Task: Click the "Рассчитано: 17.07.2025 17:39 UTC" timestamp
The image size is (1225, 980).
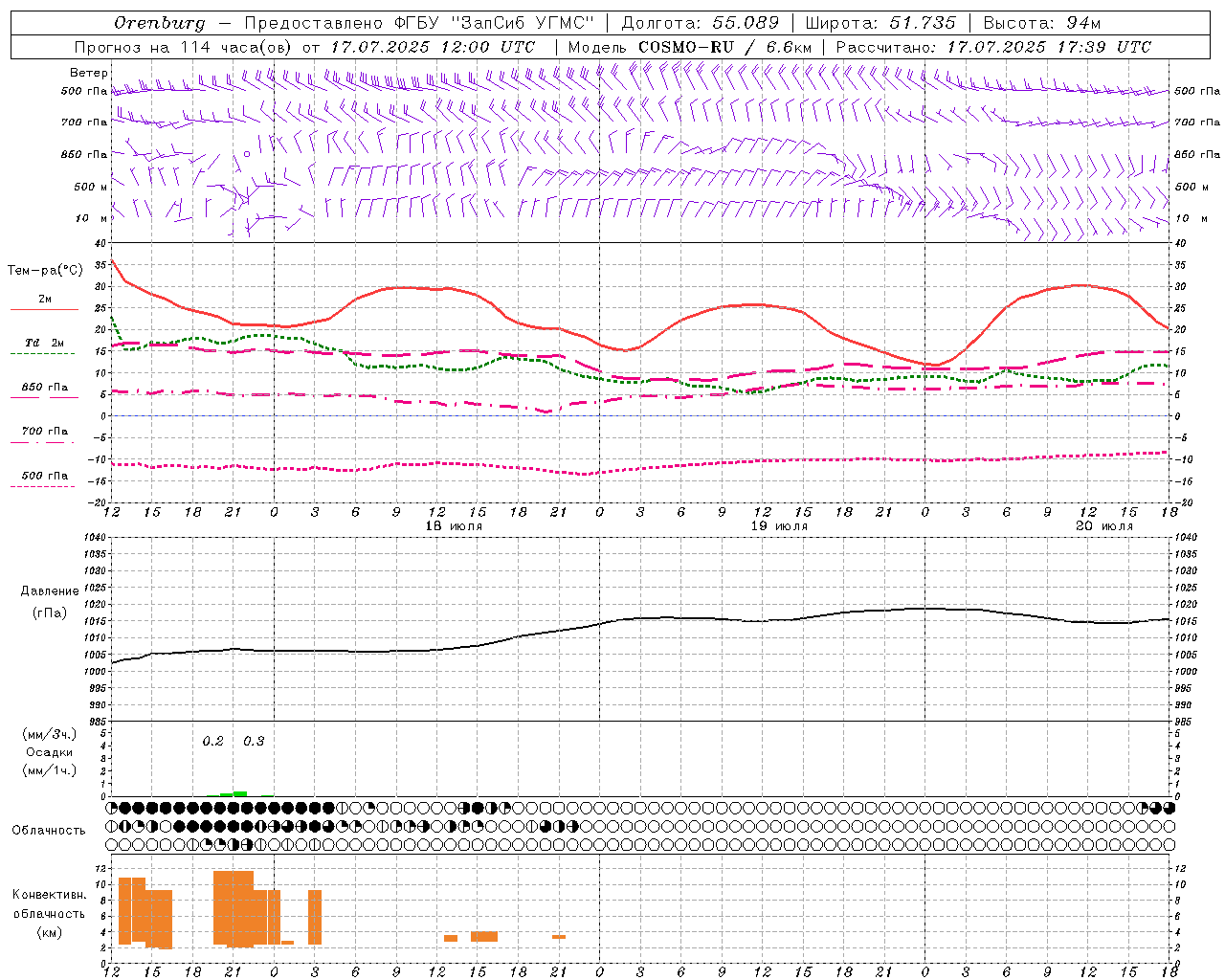Action: click(x=993, y=47)
